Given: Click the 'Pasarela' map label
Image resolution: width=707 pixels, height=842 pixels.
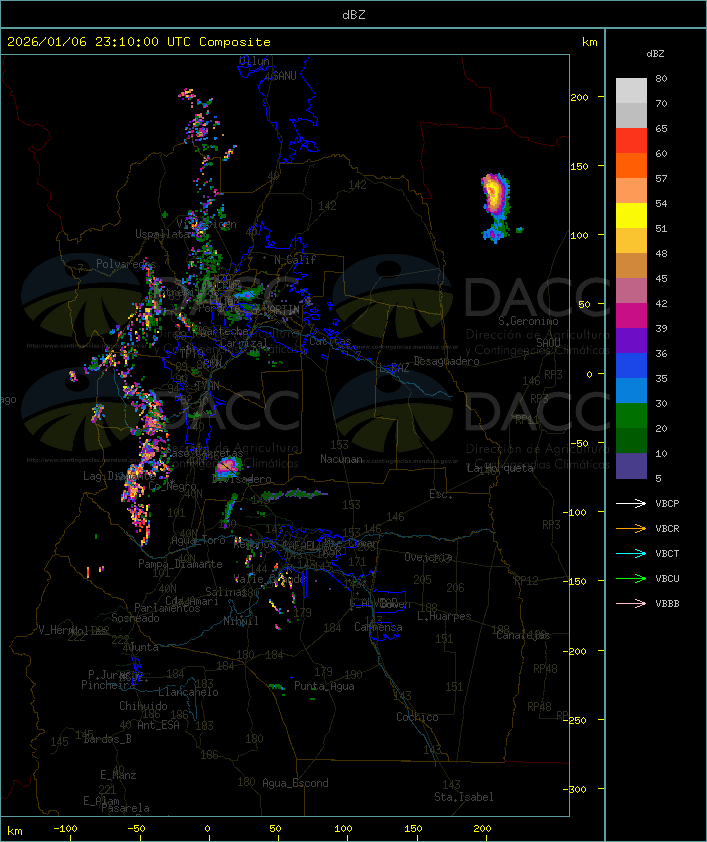Looking at the screenshot, I should (126, 808).
